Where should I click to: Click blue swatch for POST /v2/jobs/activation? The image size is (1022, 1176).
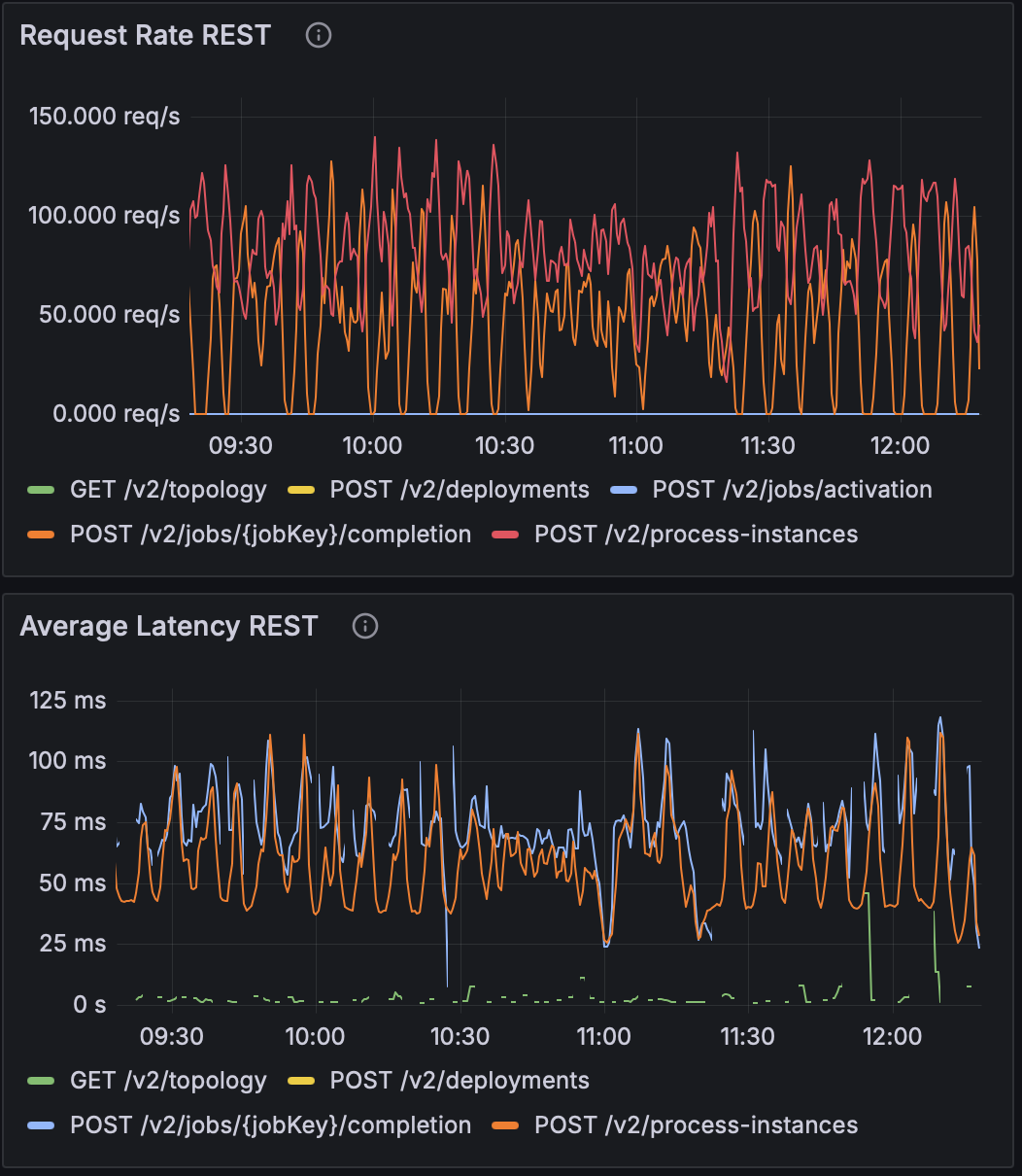tap(626, 491)
